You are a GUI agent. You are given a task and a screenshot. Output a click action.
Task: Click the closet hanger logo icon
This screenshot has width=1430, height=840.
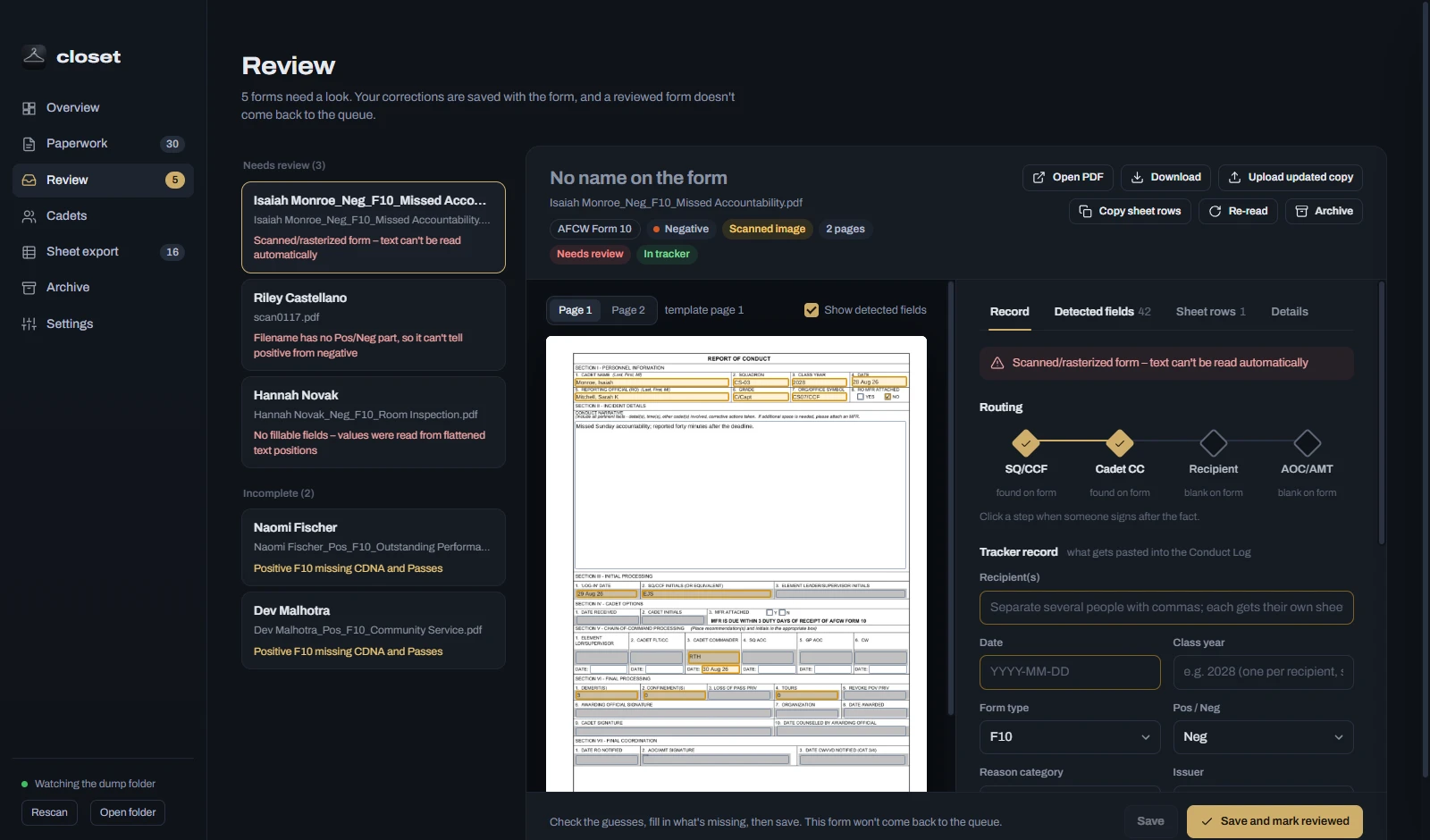34,56
